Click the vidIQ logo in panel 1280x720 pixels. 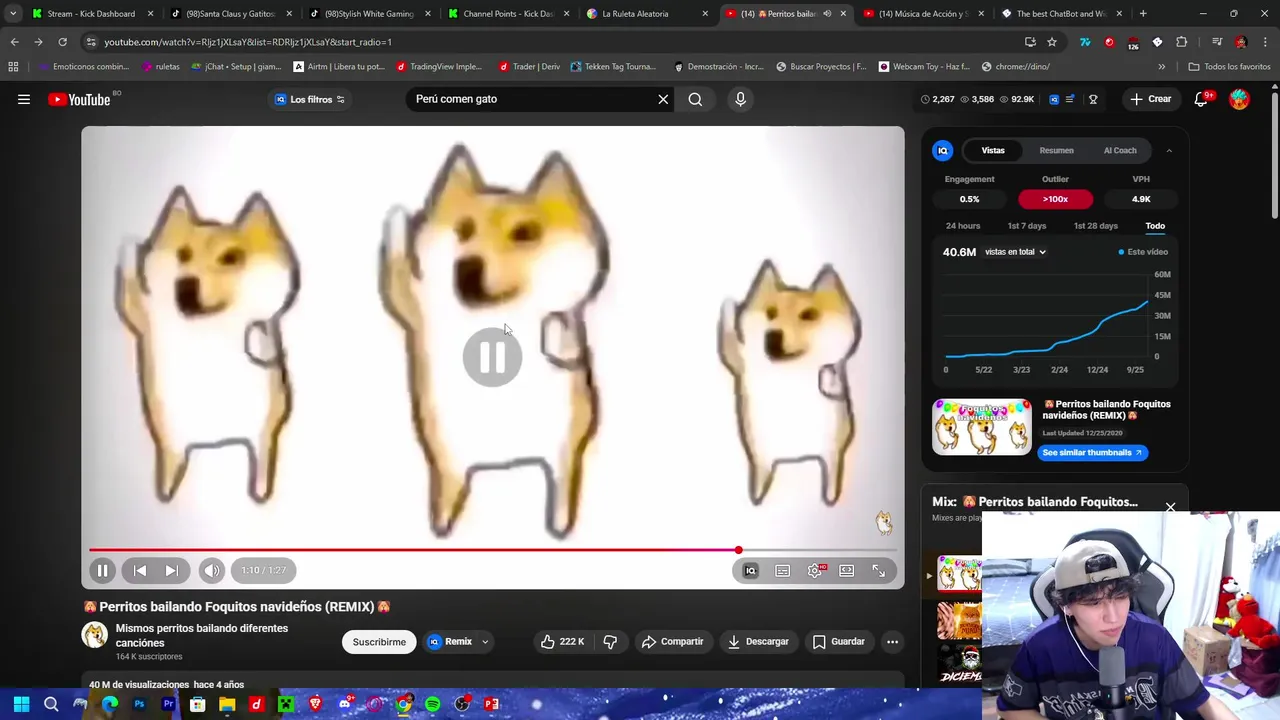942,150
